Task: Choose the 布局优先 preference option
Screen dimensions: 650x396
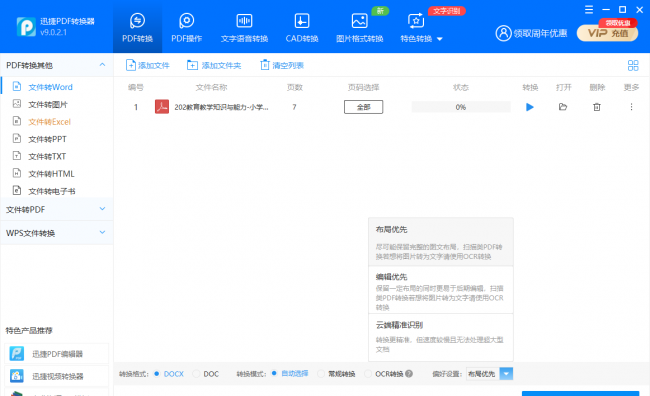Action: pos(441,242)
